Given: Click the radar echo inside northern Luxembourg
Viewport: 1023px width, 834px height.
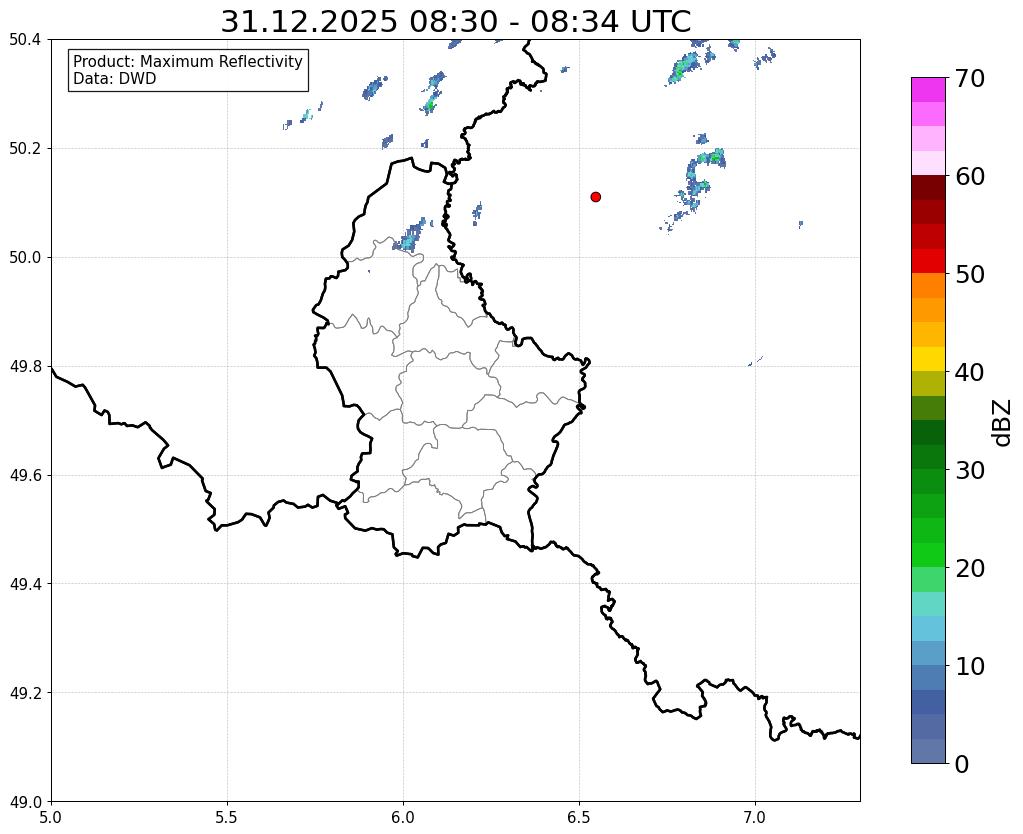Looking at the screenshot, I should coord(410,237).
